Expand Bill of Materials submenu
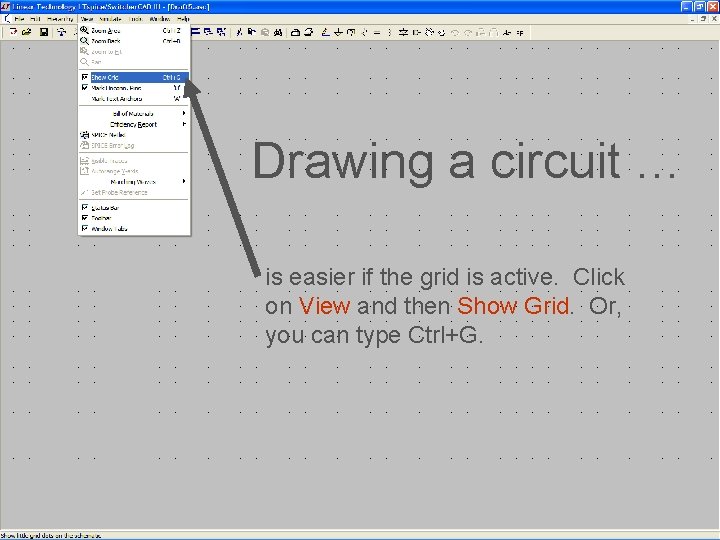This screenshot has height=540, width=720. pos(134,113)
